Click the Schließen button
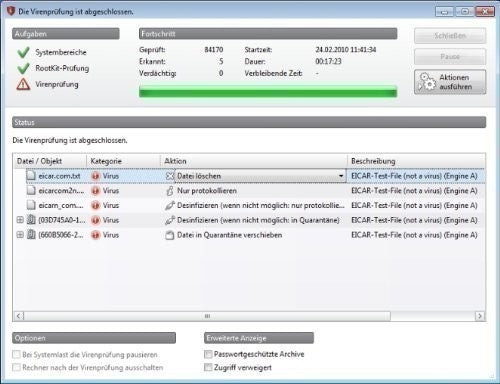The height and width of the screenshot is (384, 500). point(450,36)
